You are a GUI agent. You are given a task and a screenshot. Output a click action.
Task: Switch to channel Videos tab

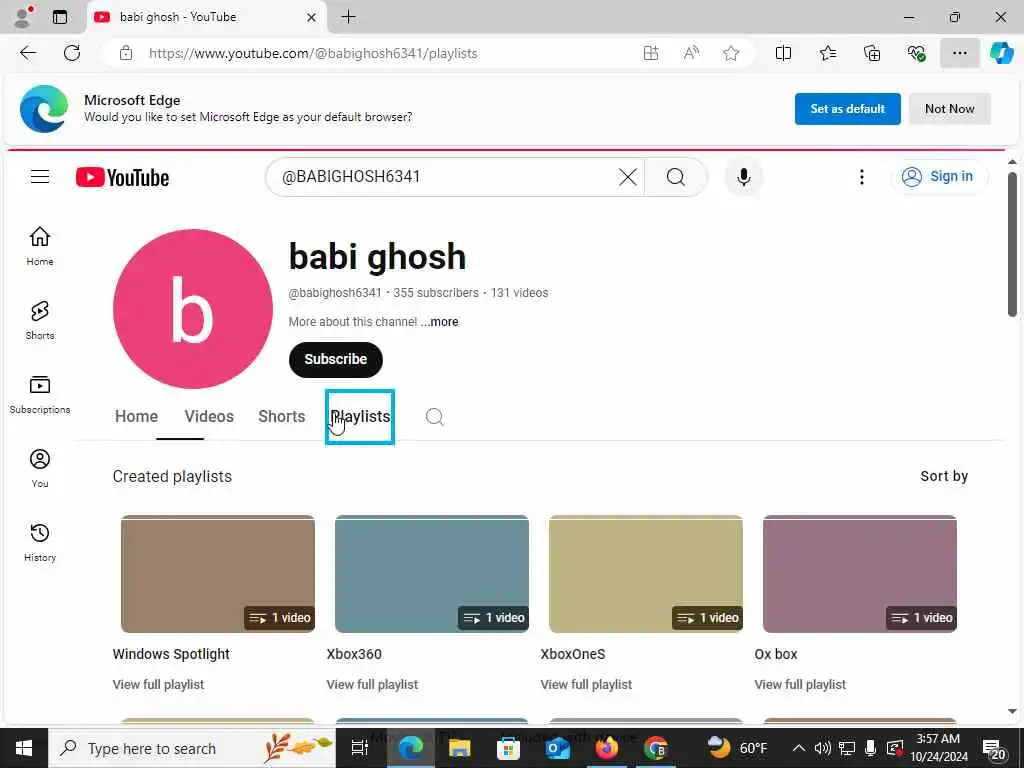(209, 417)
